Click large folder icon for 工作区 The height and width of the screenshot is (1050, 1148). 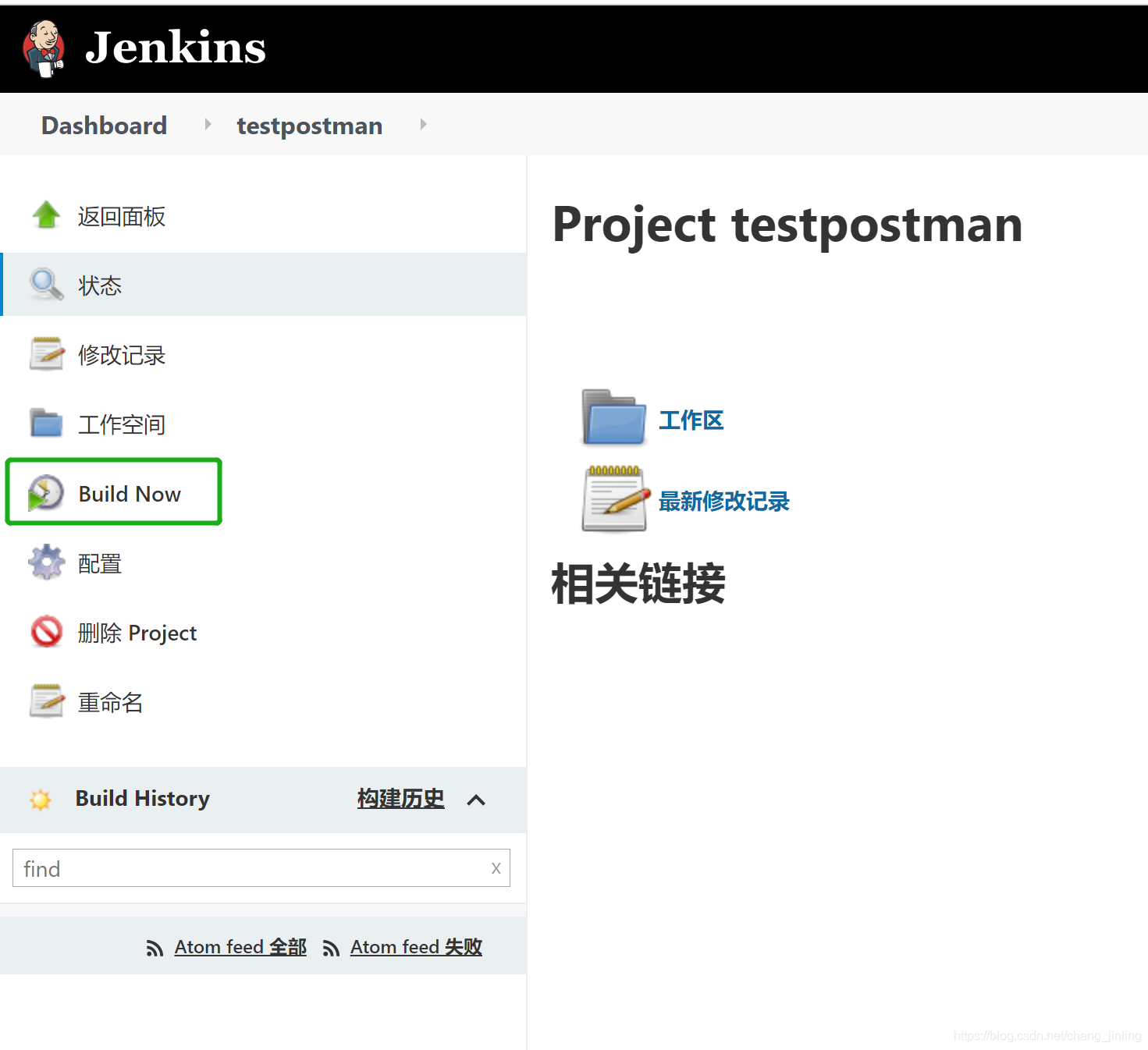[x=613, y=417]
